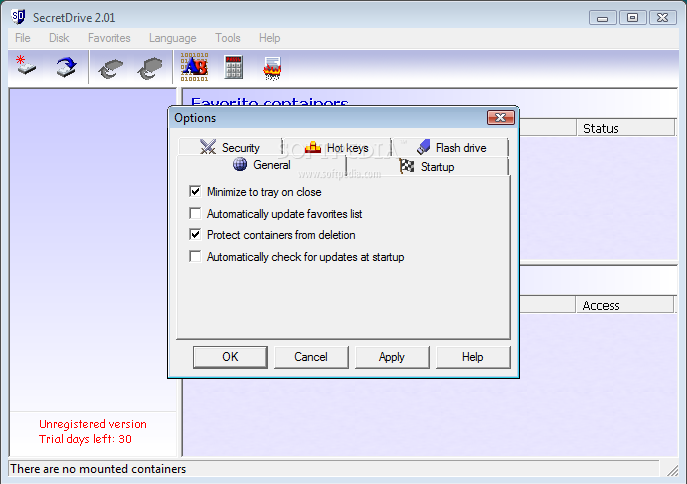Open the Tools menu
Image resolution: width=687 pixels, height=484 pixels.
228,38
